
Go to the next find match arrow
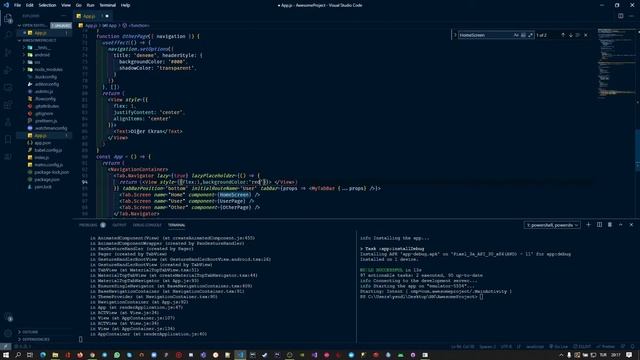pyautogui.click(x=571, y=35)
